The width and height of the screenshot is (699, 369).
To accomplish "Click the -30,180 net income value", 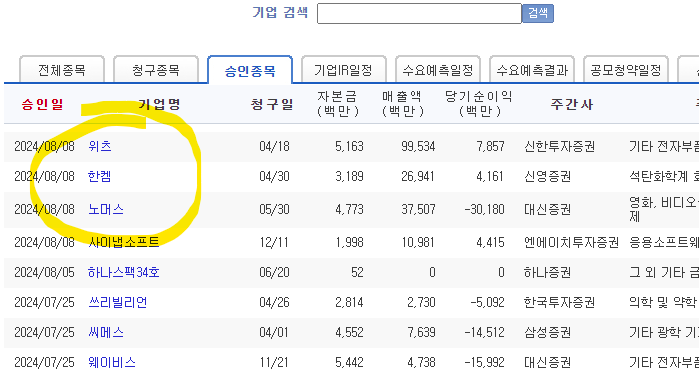I will [x=485, y=209].
